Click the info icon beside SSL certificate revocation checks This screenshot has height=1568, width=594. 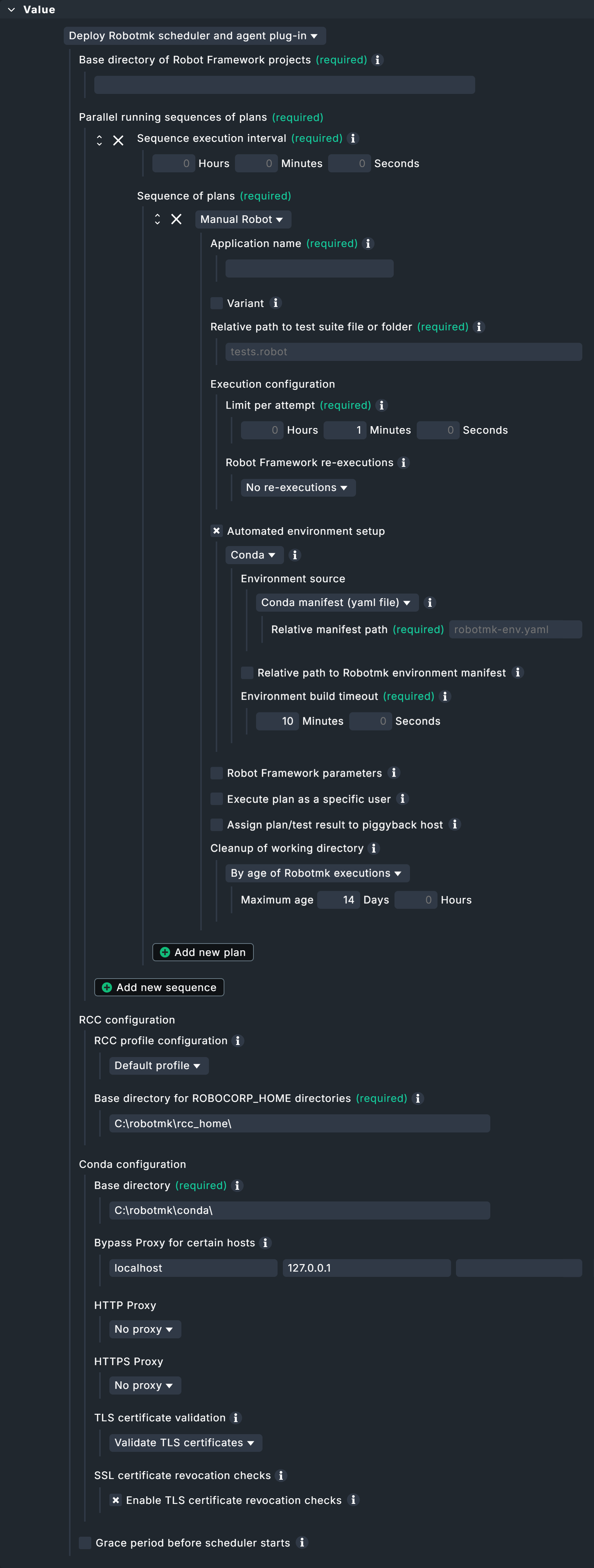click(x=281, y=1476)
